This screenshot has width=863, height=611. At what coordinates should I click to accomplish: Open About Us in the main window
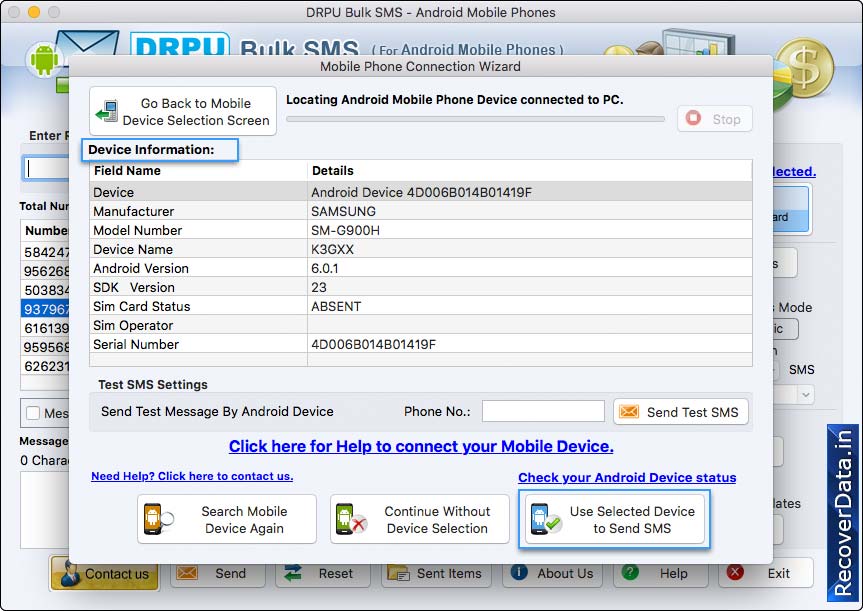(x=553, y=573)
